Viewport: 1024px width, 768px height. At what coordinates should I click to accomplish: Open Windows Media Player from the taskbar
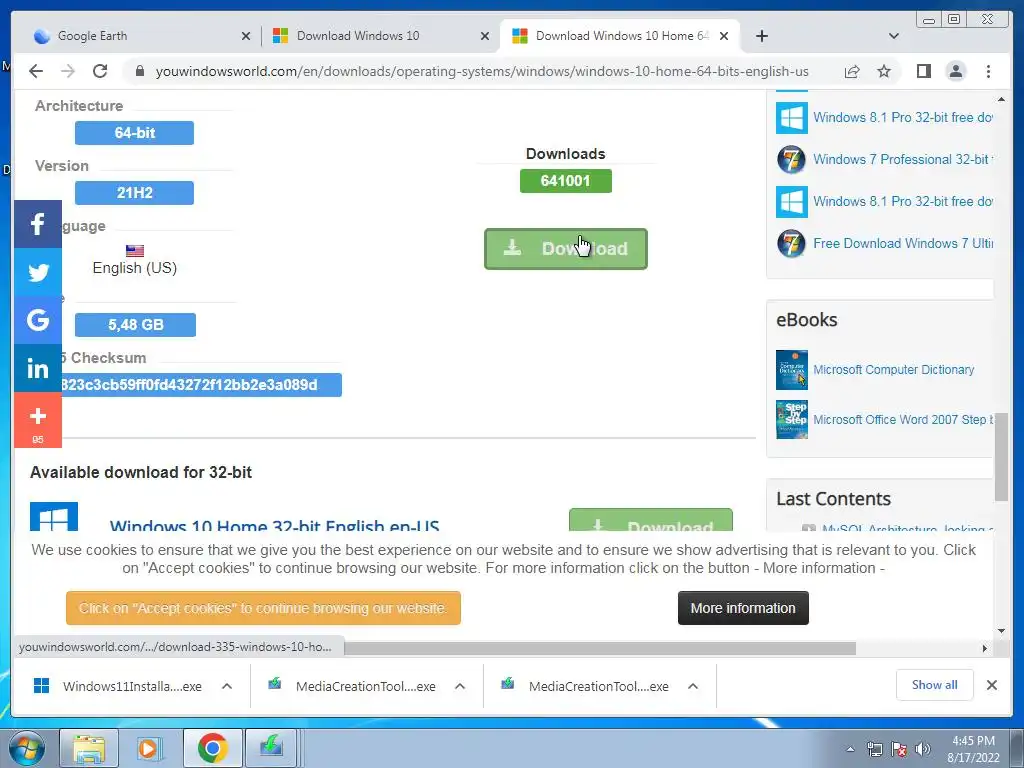(150, 748)
